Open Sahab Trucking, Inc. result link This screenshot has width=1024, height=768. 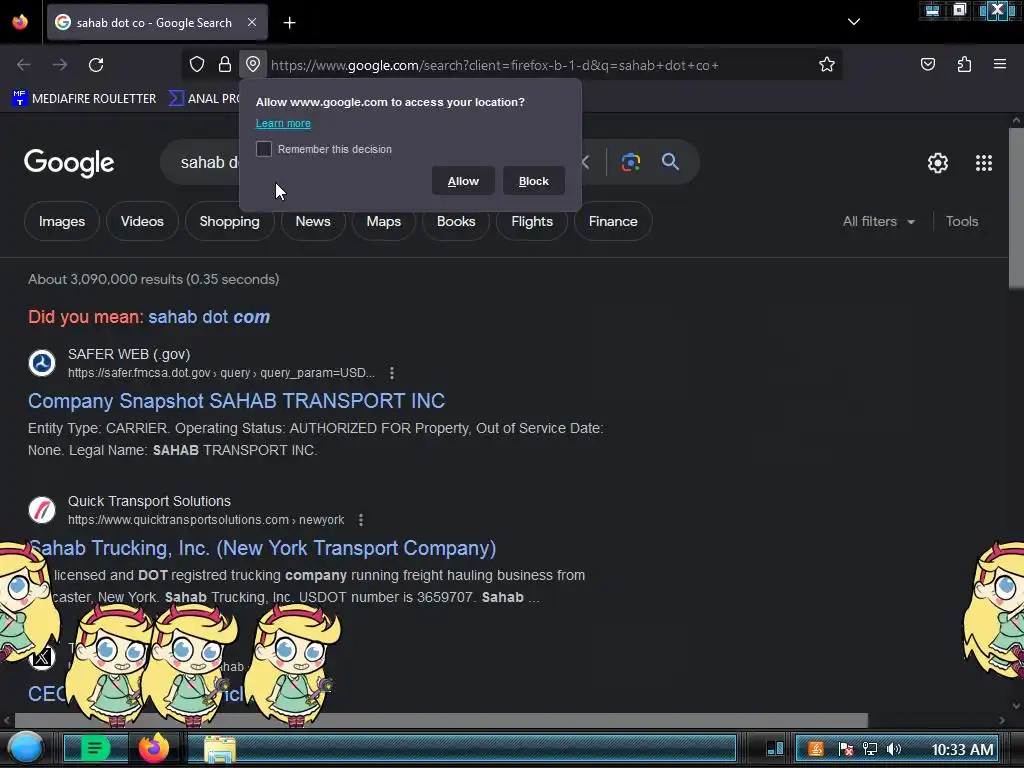click(263, 548)
